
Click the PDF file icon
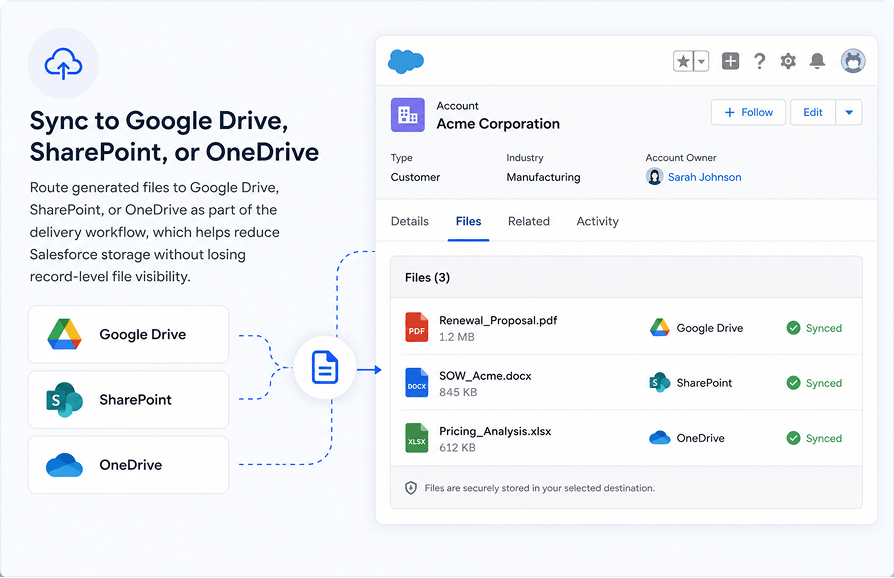(417, 327)
